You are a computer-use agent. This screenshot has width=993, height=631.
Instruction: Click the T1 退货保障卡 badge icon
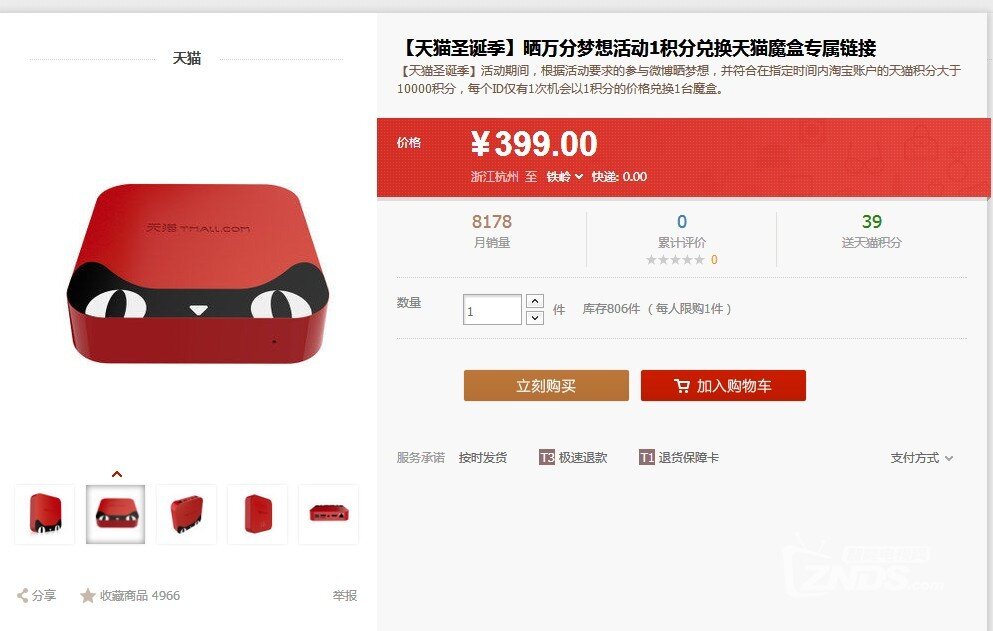[x=647, y=457]
